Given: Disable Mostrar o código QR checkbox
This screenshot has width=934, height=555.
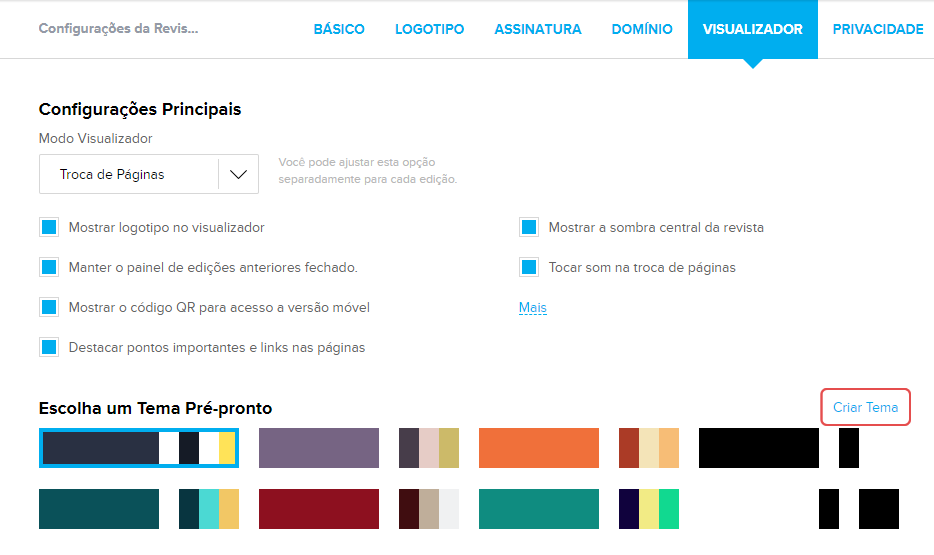Looking at the screenshot, I should [49, 308].
